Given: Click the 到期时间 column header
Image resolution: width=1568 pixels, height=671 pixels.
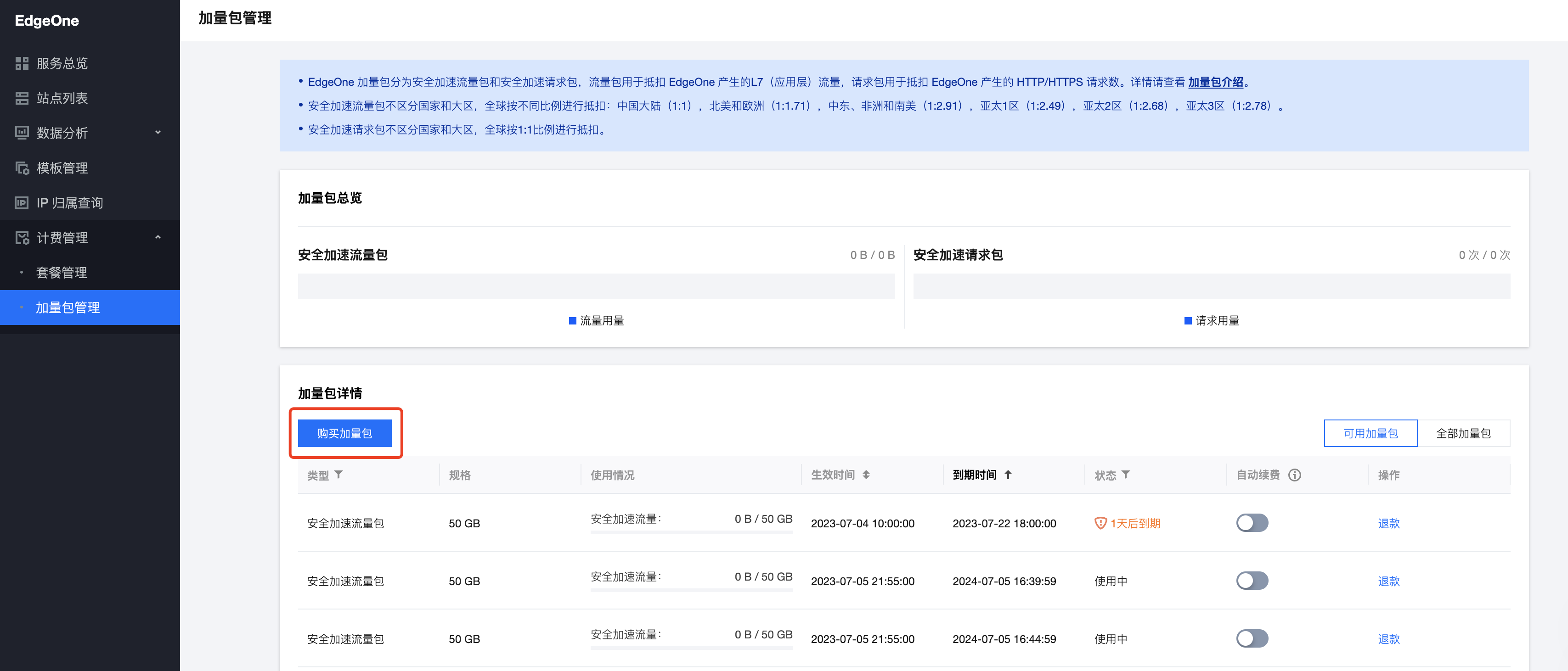Looking at the screenshot, I should [975, 475].
